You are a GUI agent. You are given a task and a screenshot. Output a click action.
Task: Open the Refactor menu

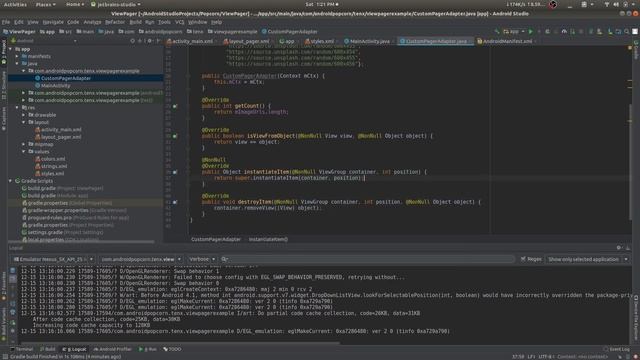pos(115,22)
